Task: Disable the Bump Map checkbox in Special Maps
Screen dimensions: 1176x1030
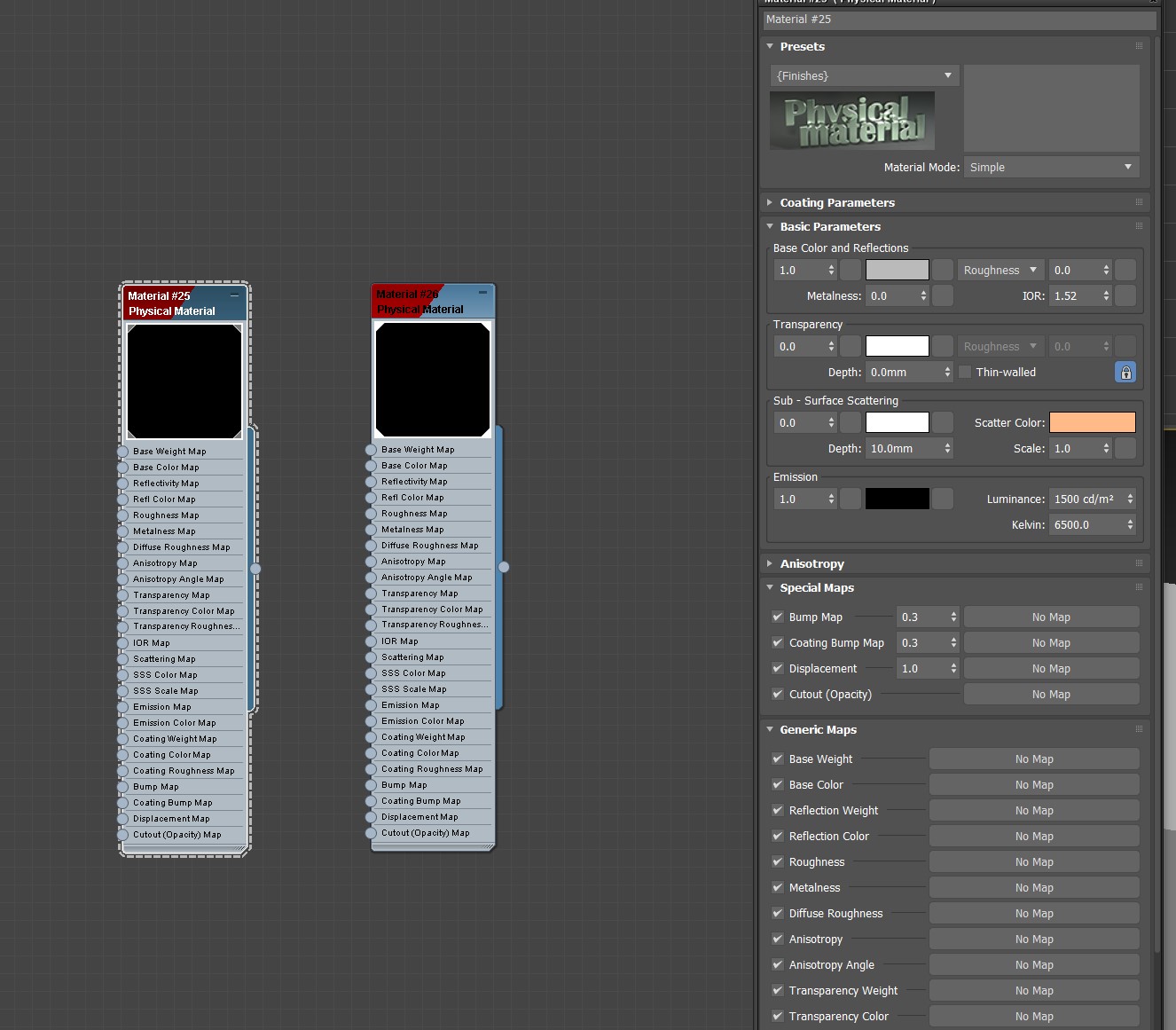Action: coord(778,617)
